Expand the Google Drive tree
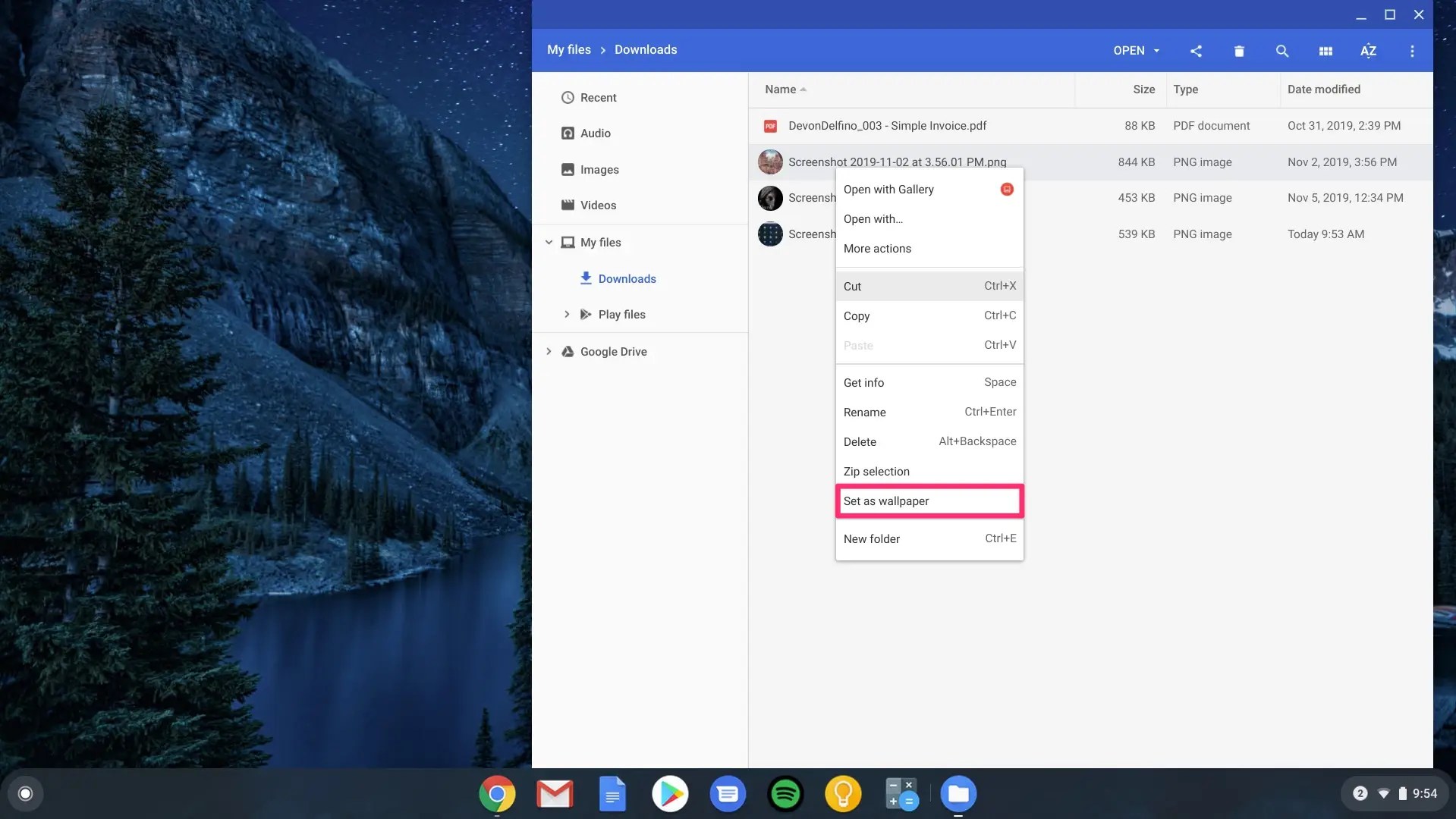 tap(549, 352)
